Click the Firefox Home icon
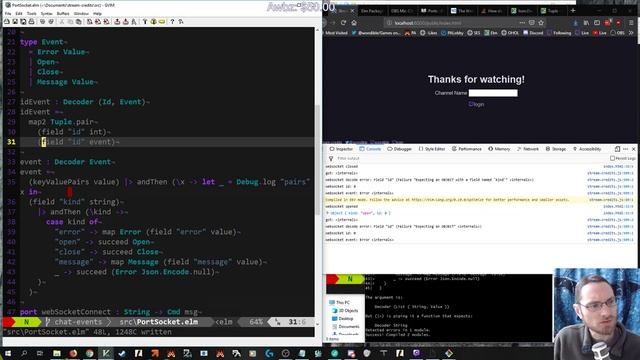 point(354,23)
